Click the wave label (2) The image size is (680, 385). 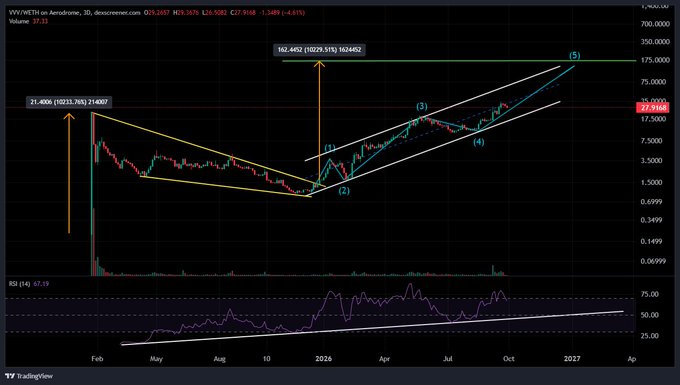point(344,191)
